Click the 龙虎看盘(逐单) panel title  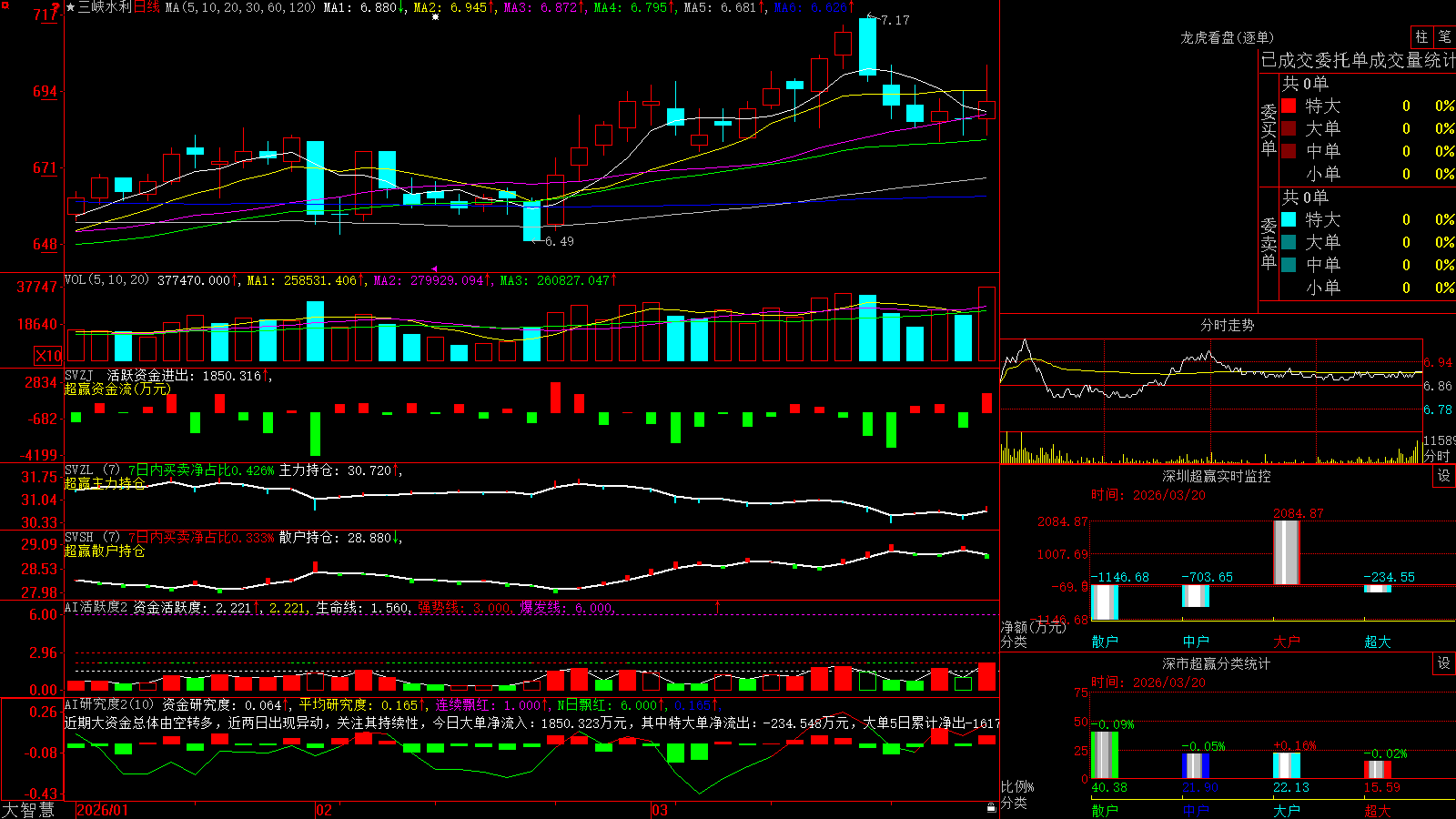pyautogui.click(x=1227, y=37)
